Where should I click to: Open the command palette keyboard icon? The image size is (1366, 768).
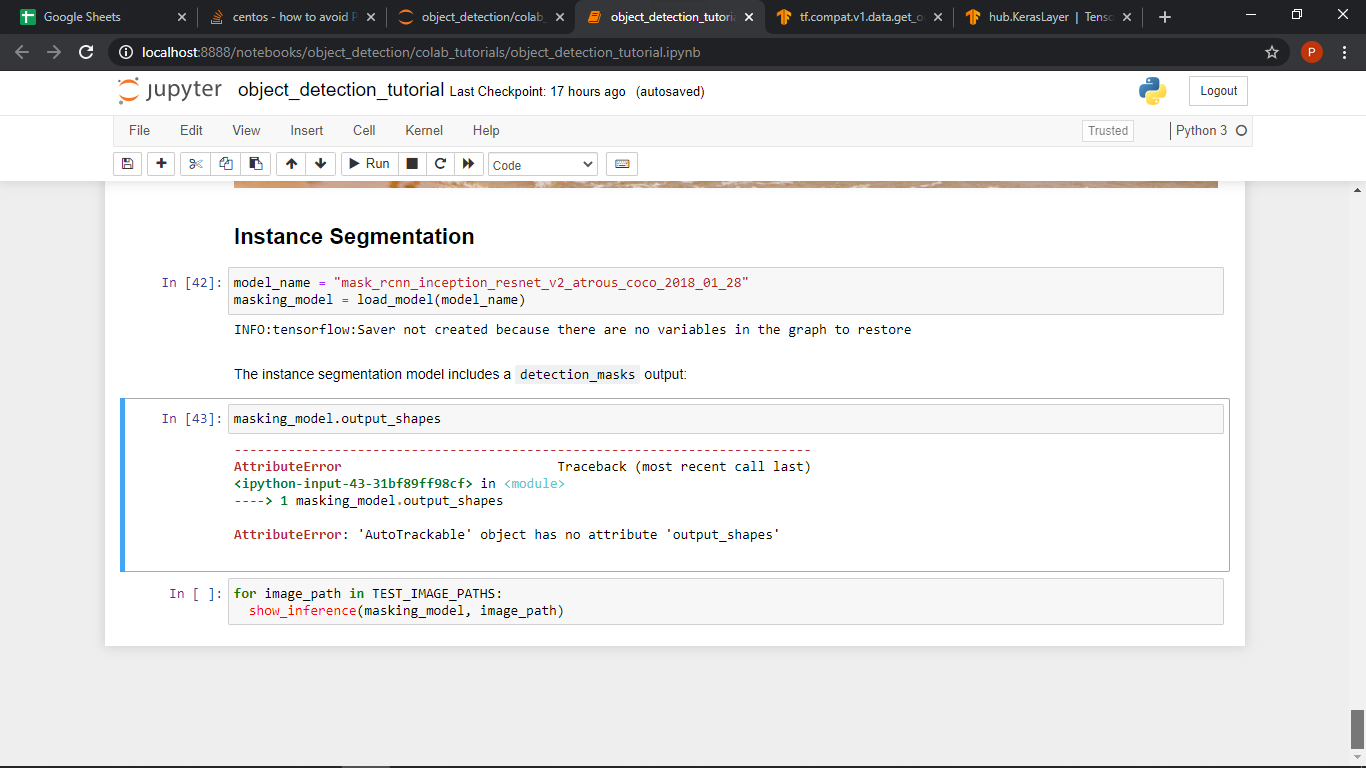621,163
